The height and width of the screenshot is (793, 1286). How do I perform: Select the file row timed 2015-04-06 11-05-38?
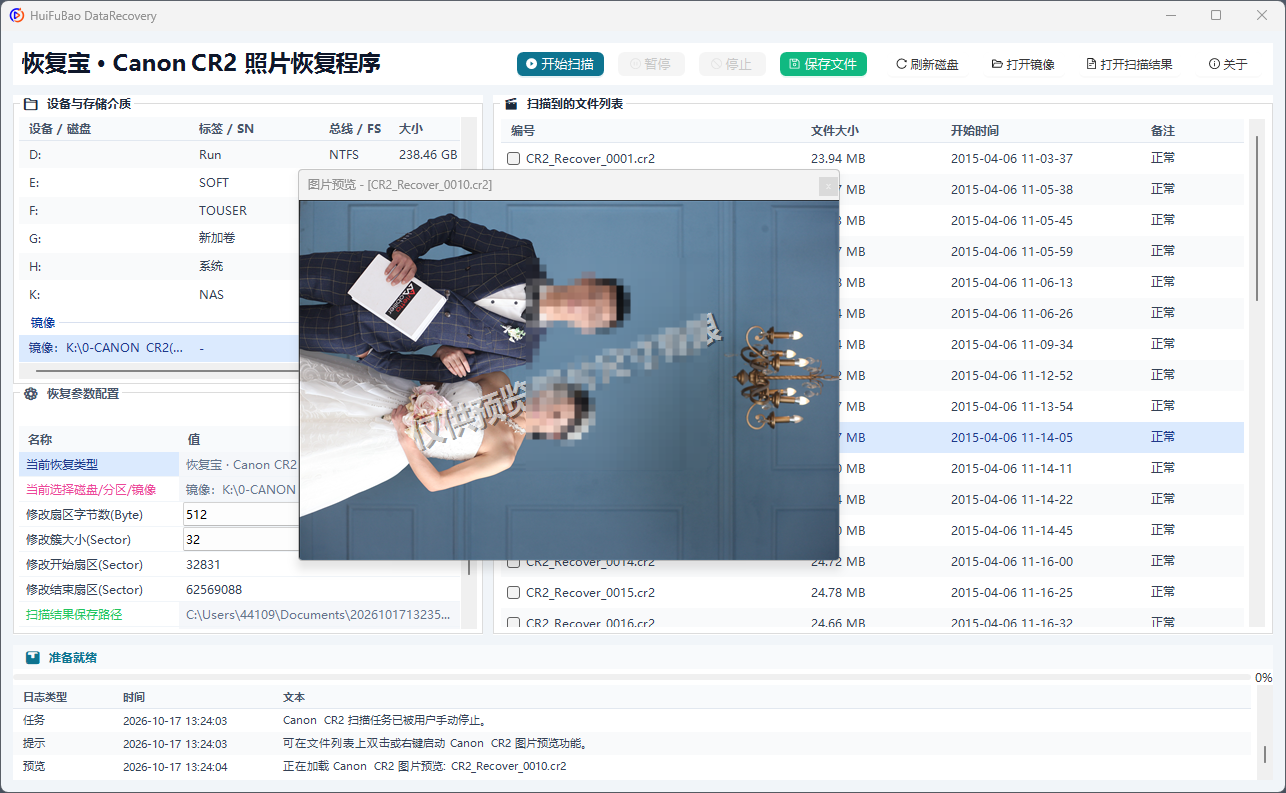pyautogui.click(x=1041, y=189)
